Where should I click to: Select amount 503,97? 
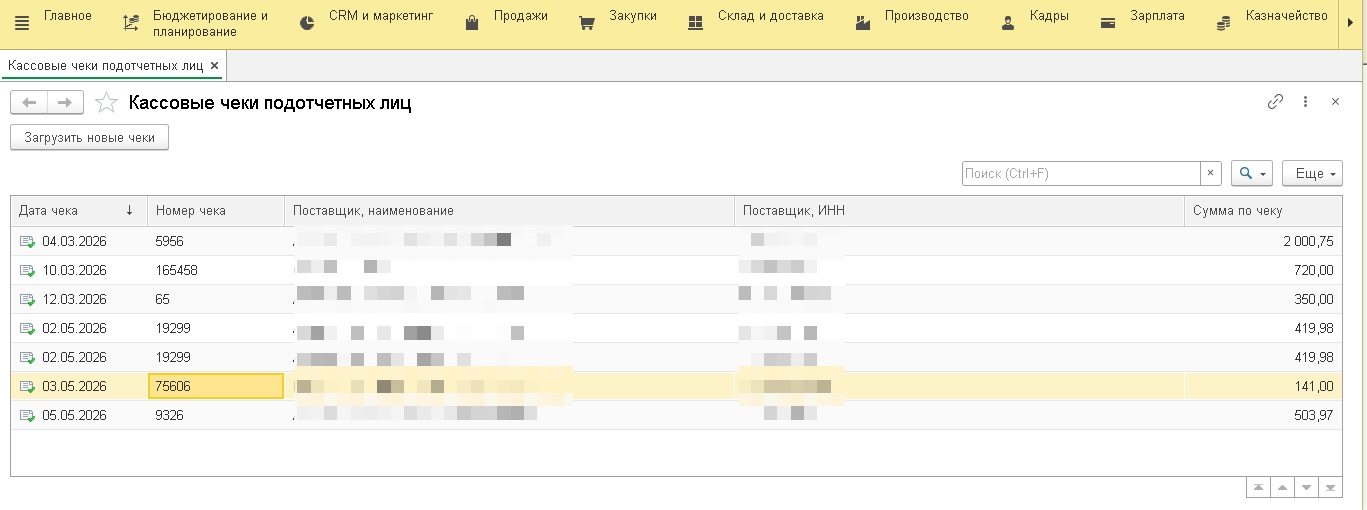[x=1314, y=415]
